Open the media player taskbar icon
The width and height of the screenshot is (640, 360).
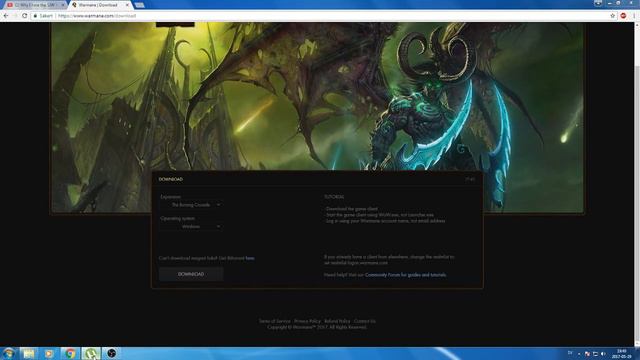(x=49, y=353)
